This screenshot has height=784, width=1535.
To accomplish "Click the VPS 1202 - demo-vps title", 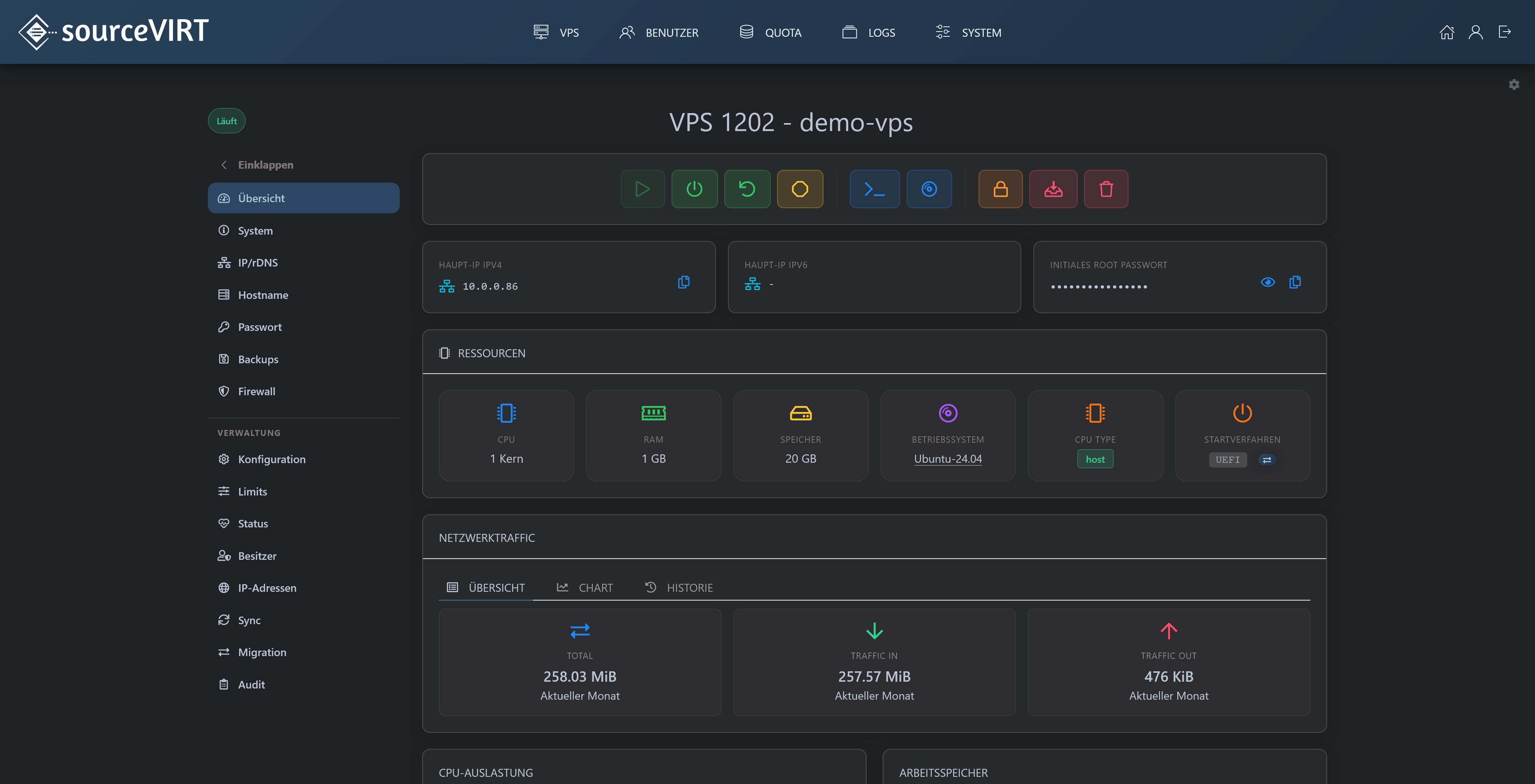I will pos(791,122).
